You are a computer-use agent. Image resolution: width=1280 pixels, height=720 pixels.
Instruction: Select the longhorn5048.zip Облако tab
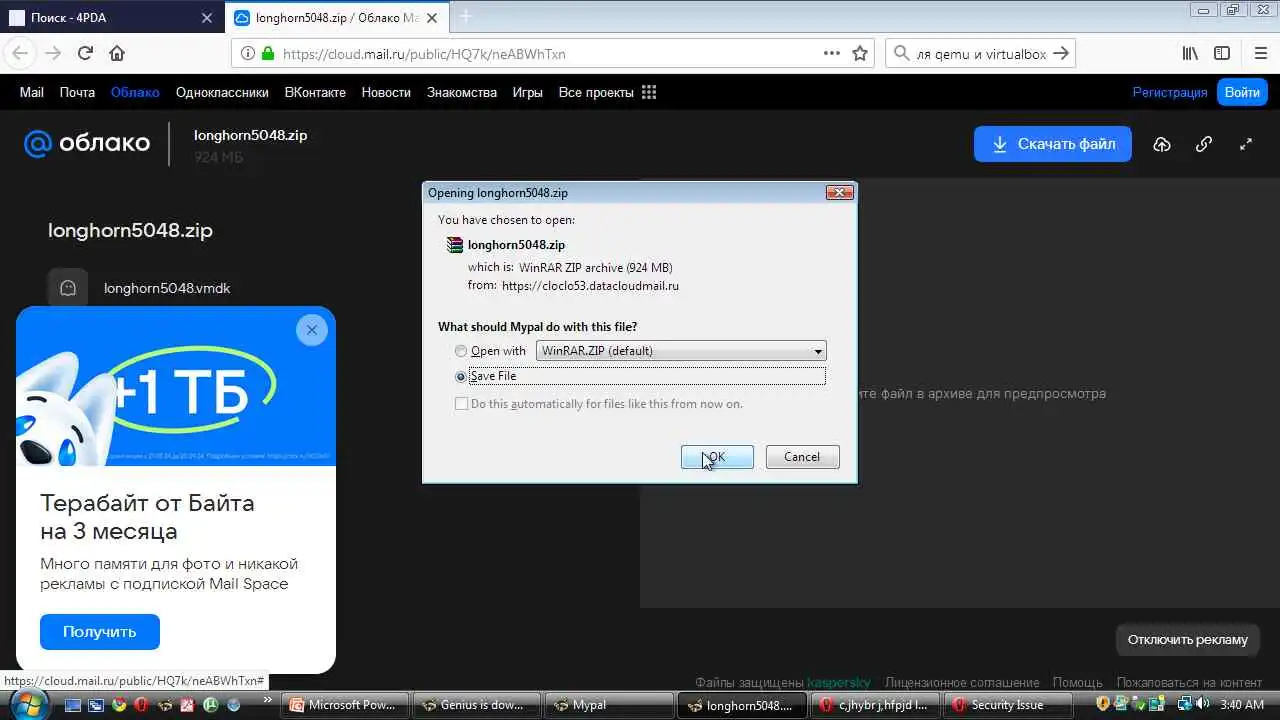(338, 18)
